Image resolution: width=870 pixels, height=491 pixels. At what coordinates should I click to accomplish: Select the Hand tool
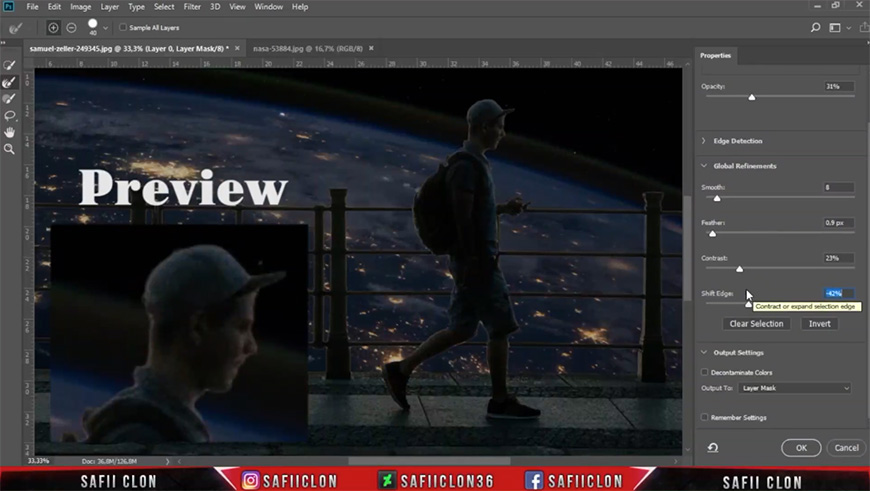tap(9, 132)
